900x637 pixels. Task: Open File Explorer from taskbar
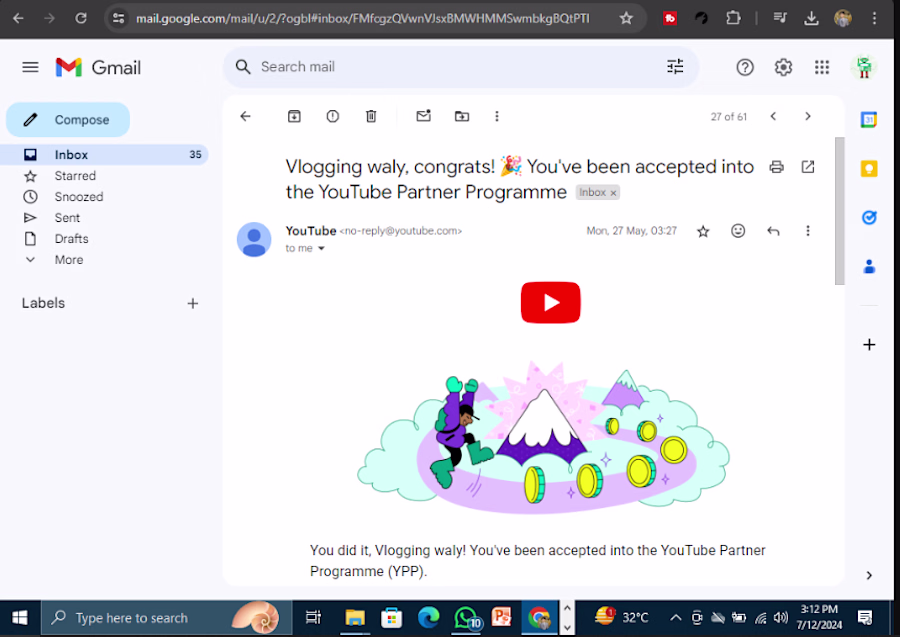tap(355, 617)
